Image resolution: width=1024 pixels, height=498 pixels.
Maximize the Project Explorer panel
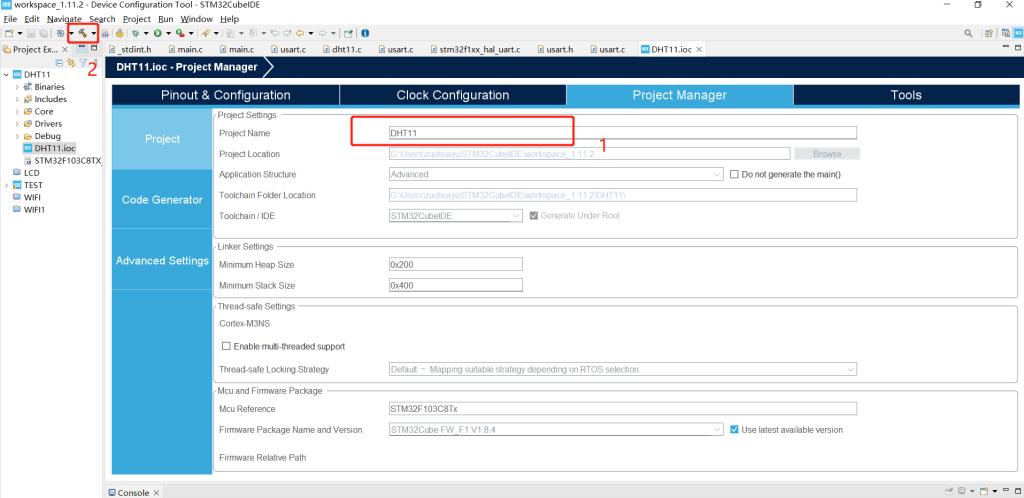[x=94, y=48]
